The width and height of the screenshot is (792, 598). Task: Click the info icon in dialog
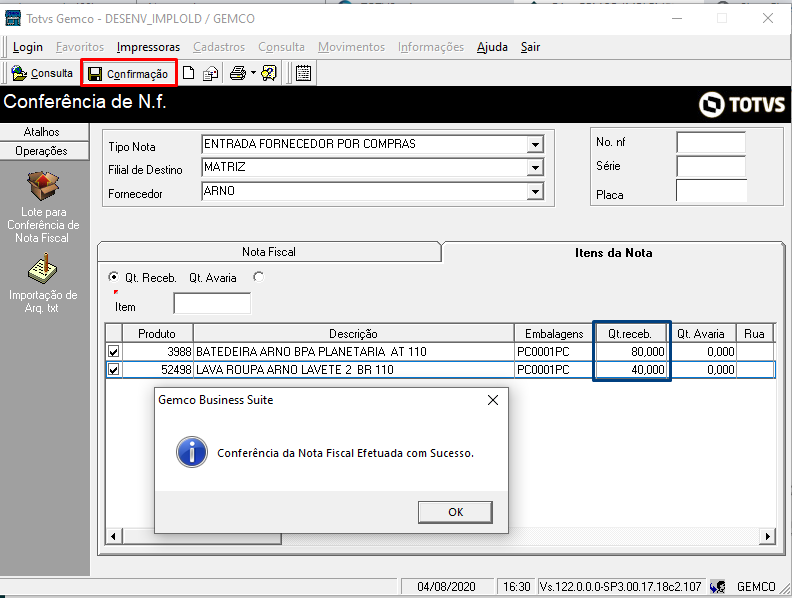click(191, 452)
